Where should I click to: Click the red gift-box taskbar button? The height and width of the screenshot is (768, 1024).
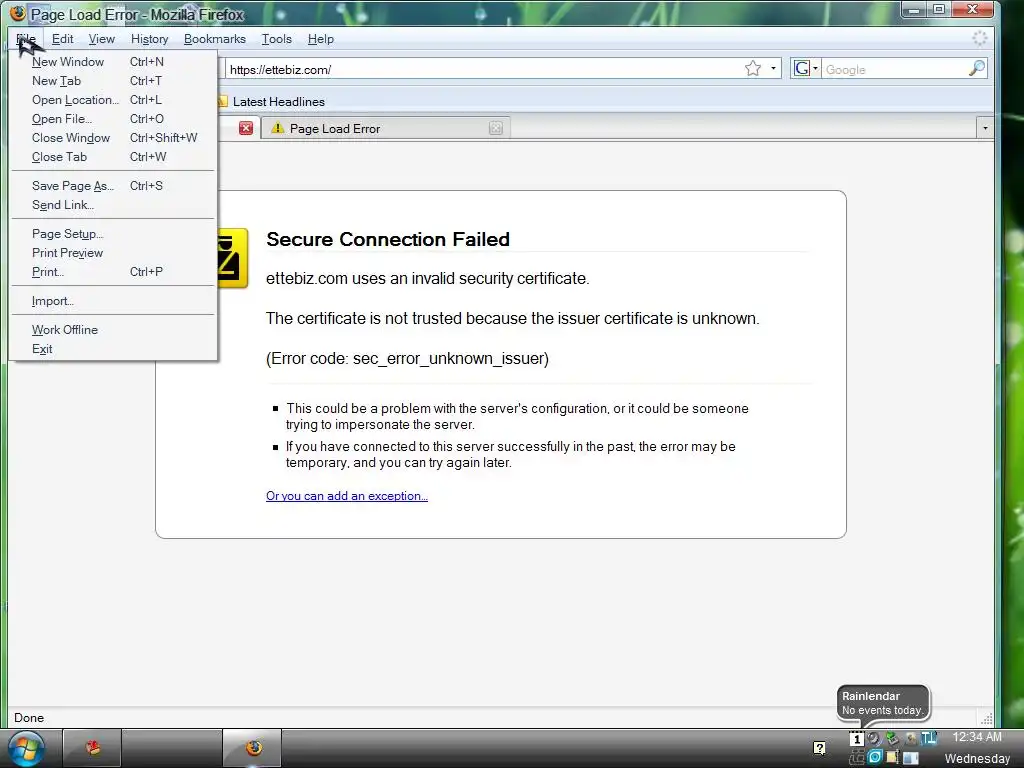(x=92, y=748)
